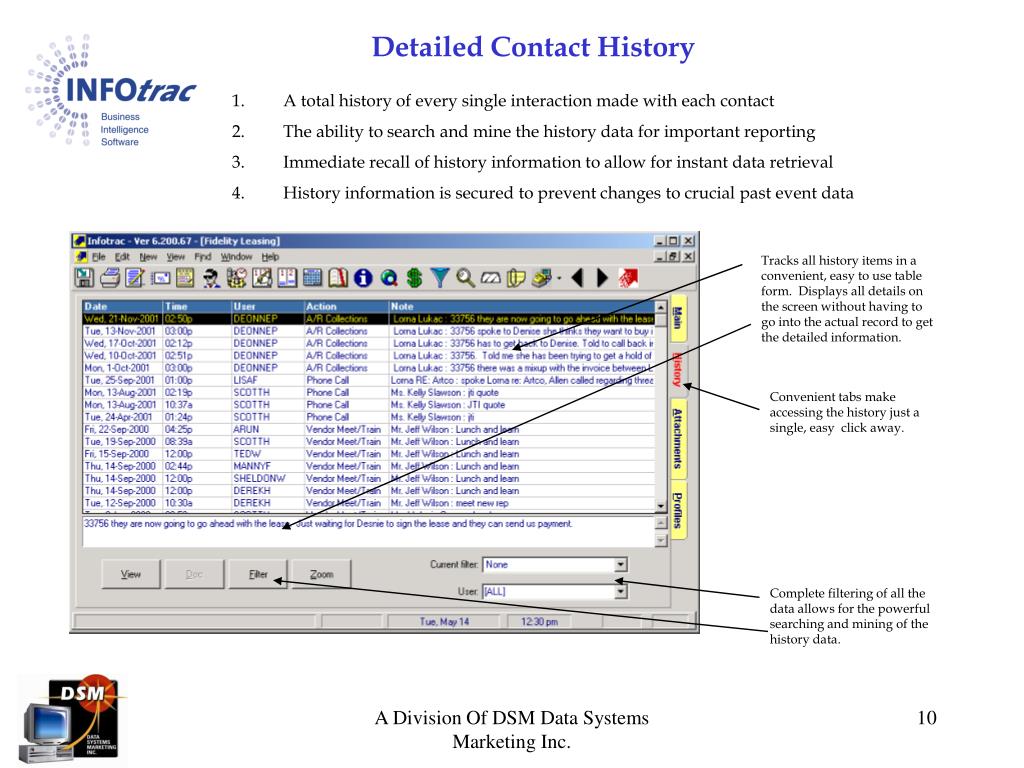Click the yellow notepad toolbar icon
The height and width of the screenshot is (768, 1024).
click(x=185, y=278)
